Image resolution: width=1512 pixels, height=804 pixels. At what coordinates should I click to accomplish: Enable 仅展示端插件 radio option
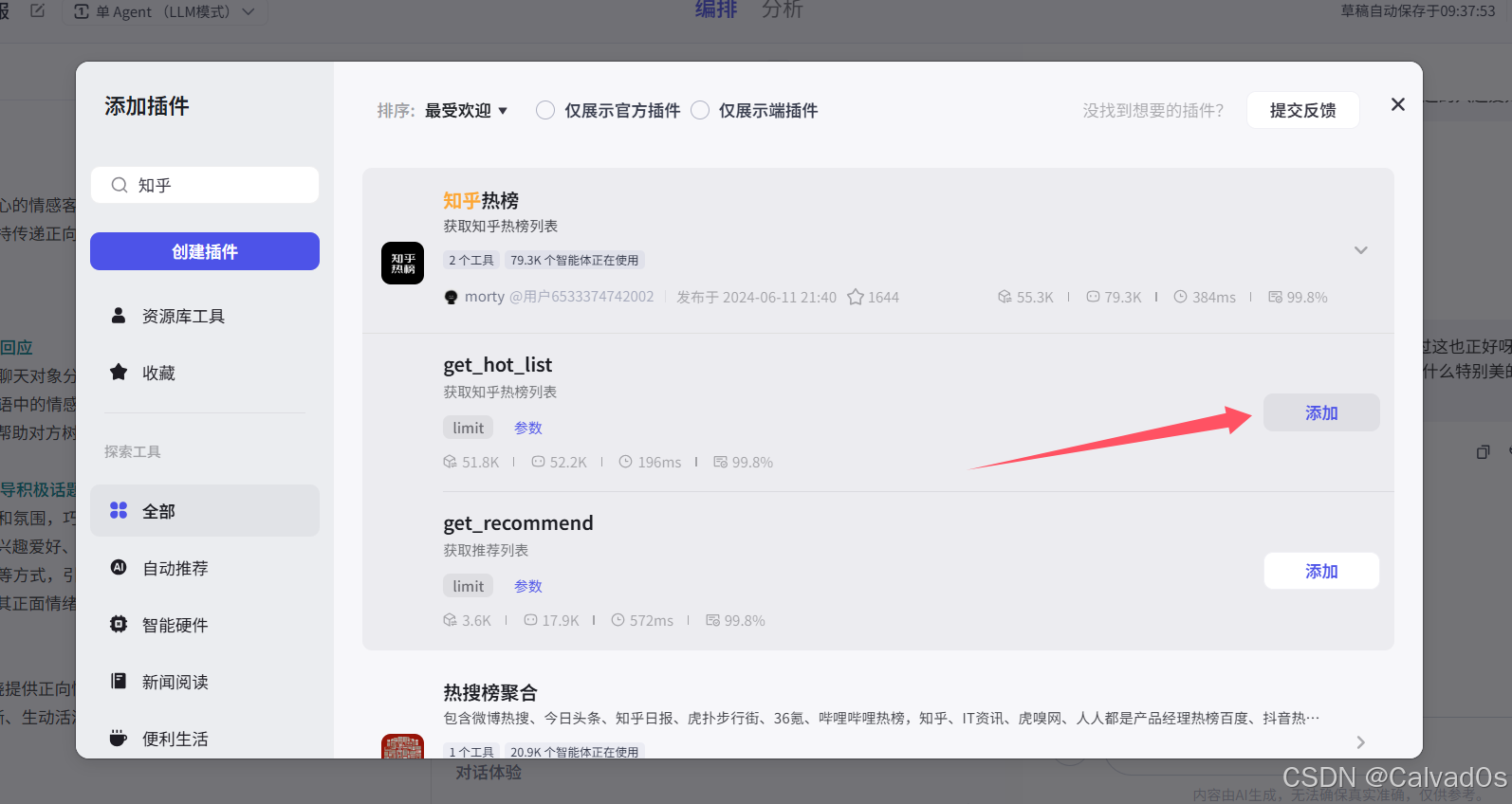[x=700, y=110]
